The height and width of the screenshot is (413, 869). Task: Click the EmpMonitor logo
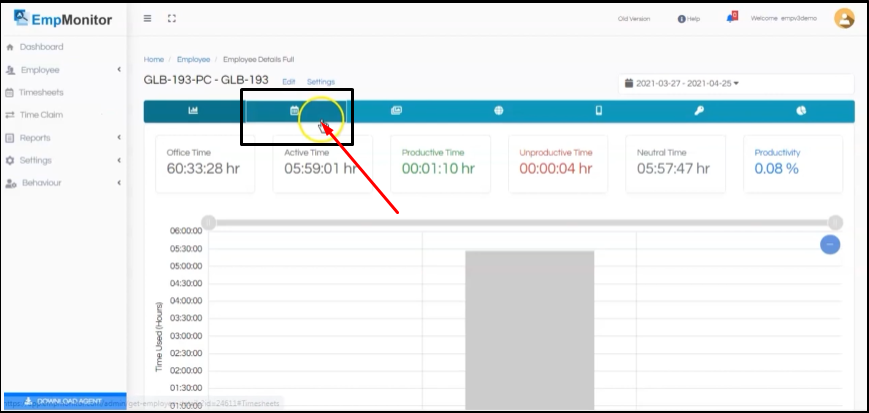click(63, 19)
